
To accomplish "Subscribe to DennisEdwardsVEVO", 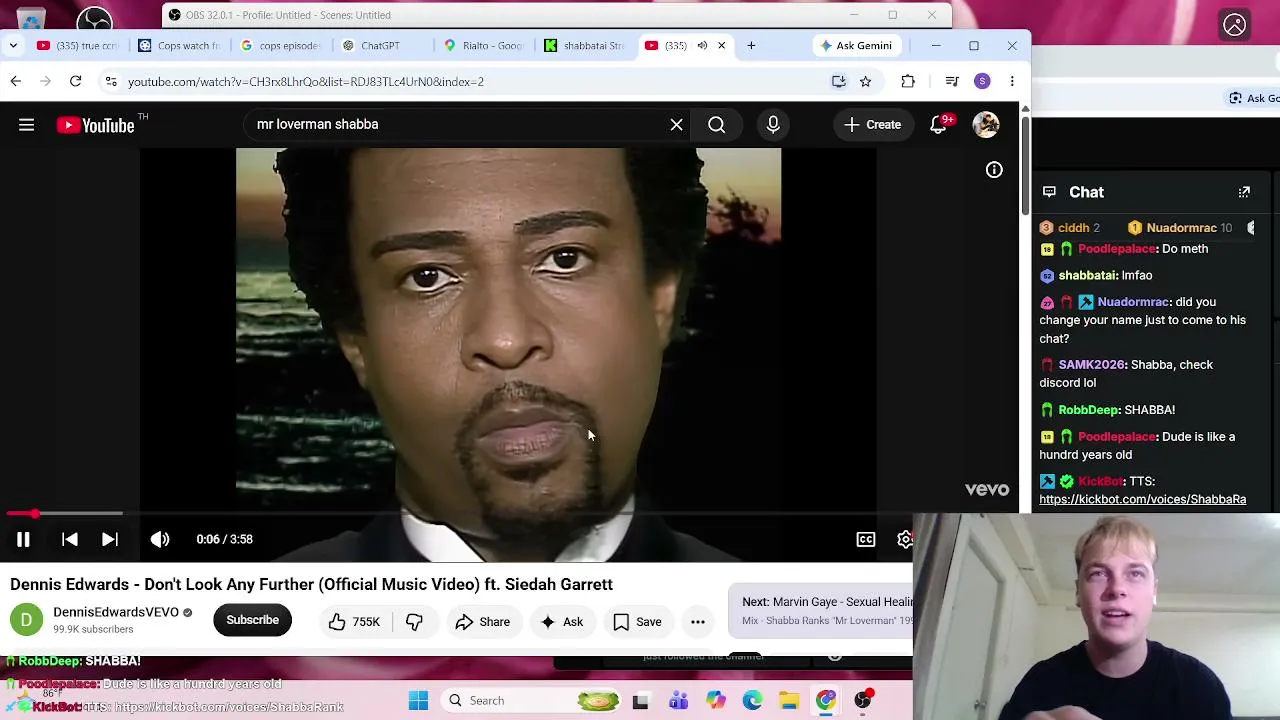I will click(x=252, y=620).
